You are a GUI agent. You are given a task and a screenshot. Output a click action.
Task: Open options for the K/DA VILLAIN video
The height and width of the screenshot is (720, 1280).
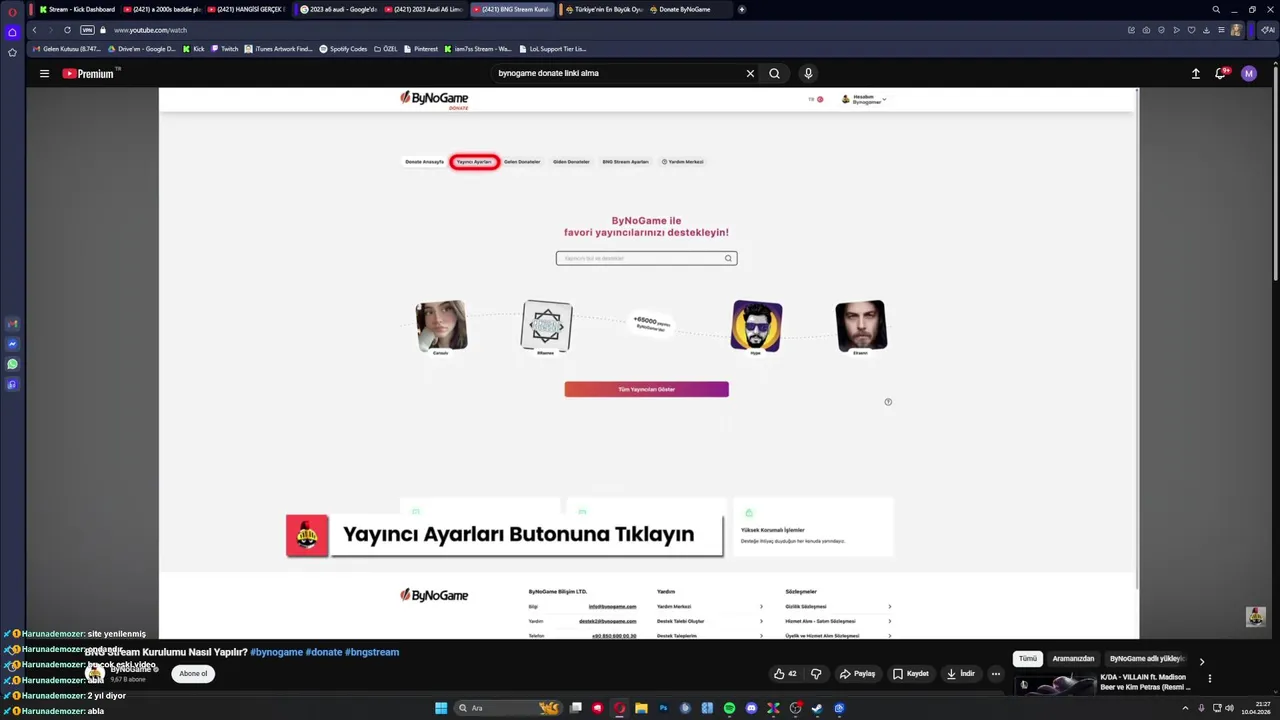[x=1209, y=679]
